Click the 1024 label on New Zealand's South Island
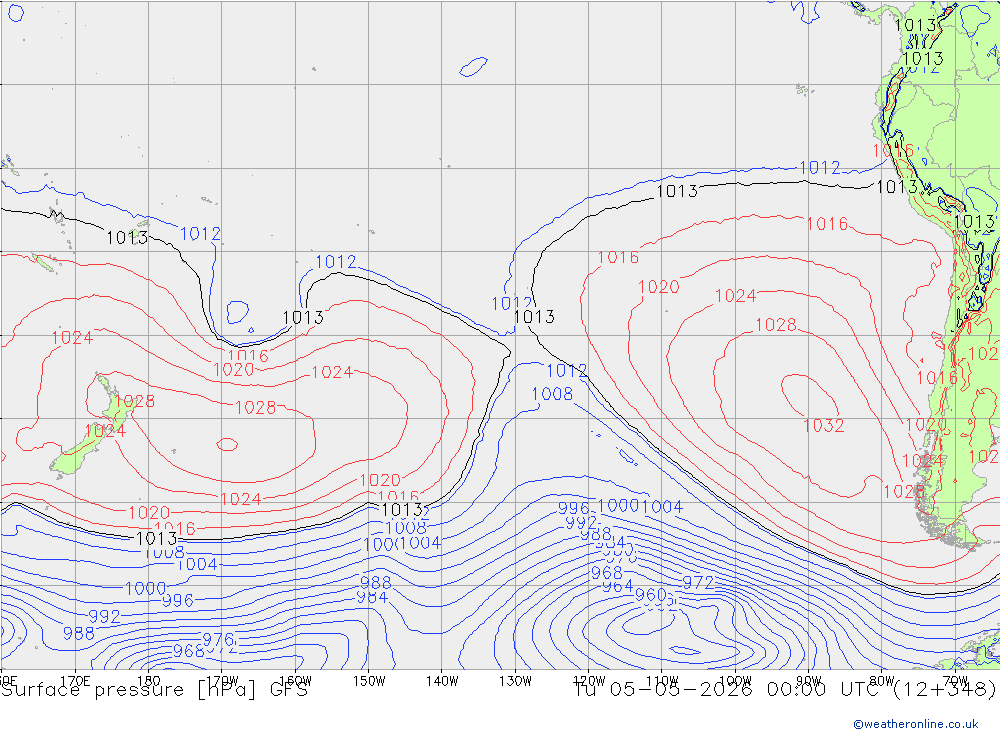The width and height of the screenshot is (1000, 733). (105, 431)
